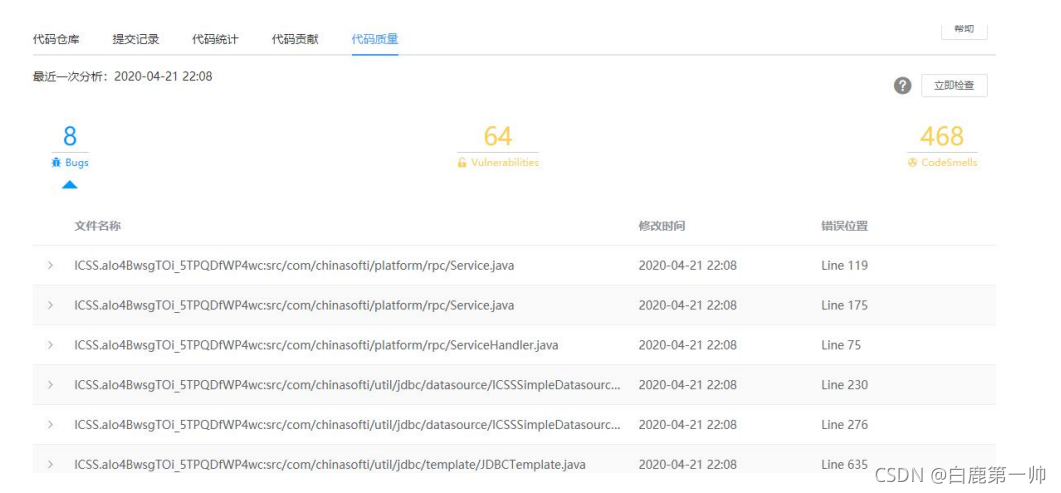Switch to the 代码仓库 tab
The image size is (1061, 493).
[56, 39]
